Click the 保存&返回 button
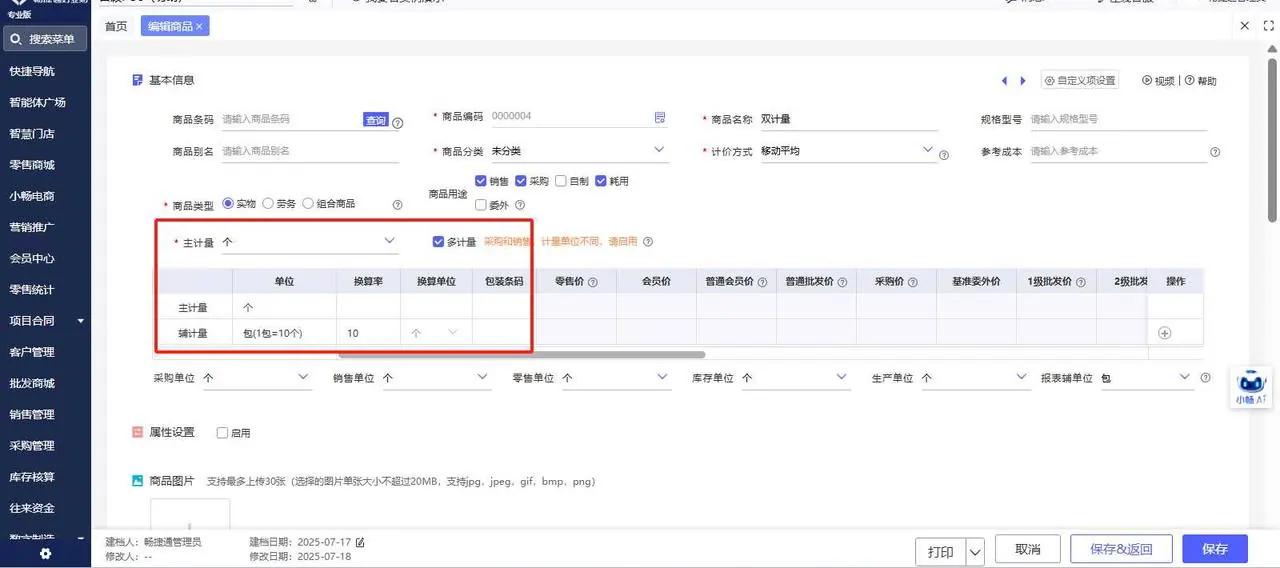This screenshot has width=1280, height=568. [x=1121, y=549]
